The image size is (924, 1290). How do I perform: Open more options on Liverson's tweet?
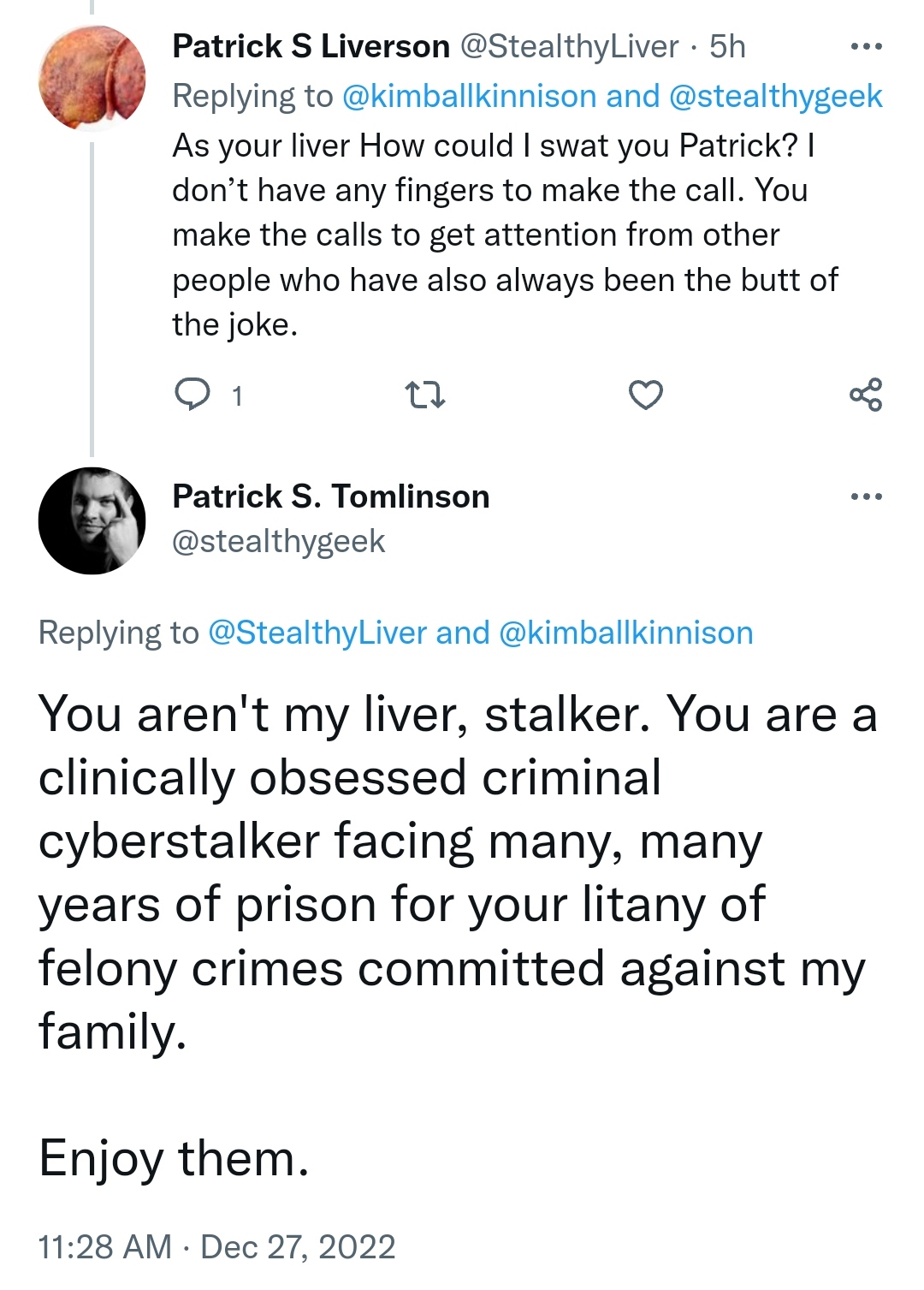(x=866, y=46)
